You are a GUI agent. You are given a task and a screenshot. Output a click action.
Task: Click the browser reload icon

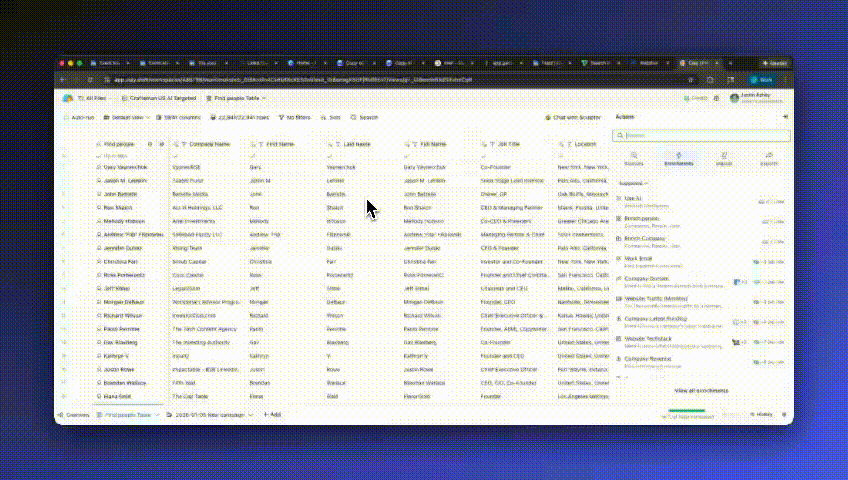coord(90,80)
